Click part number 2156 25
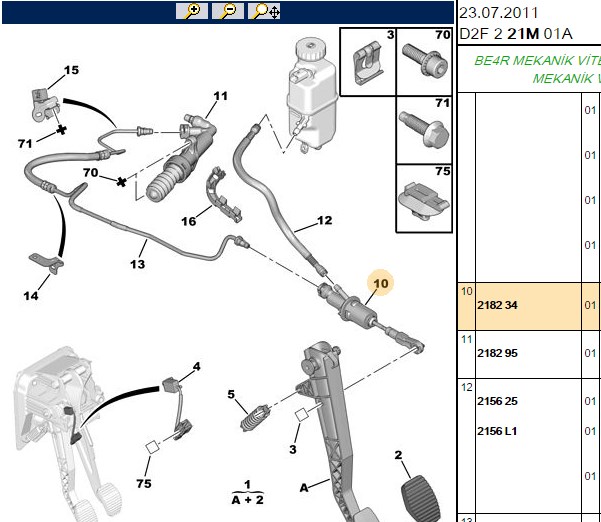601x522 pixels. click(x=497, y=401)
